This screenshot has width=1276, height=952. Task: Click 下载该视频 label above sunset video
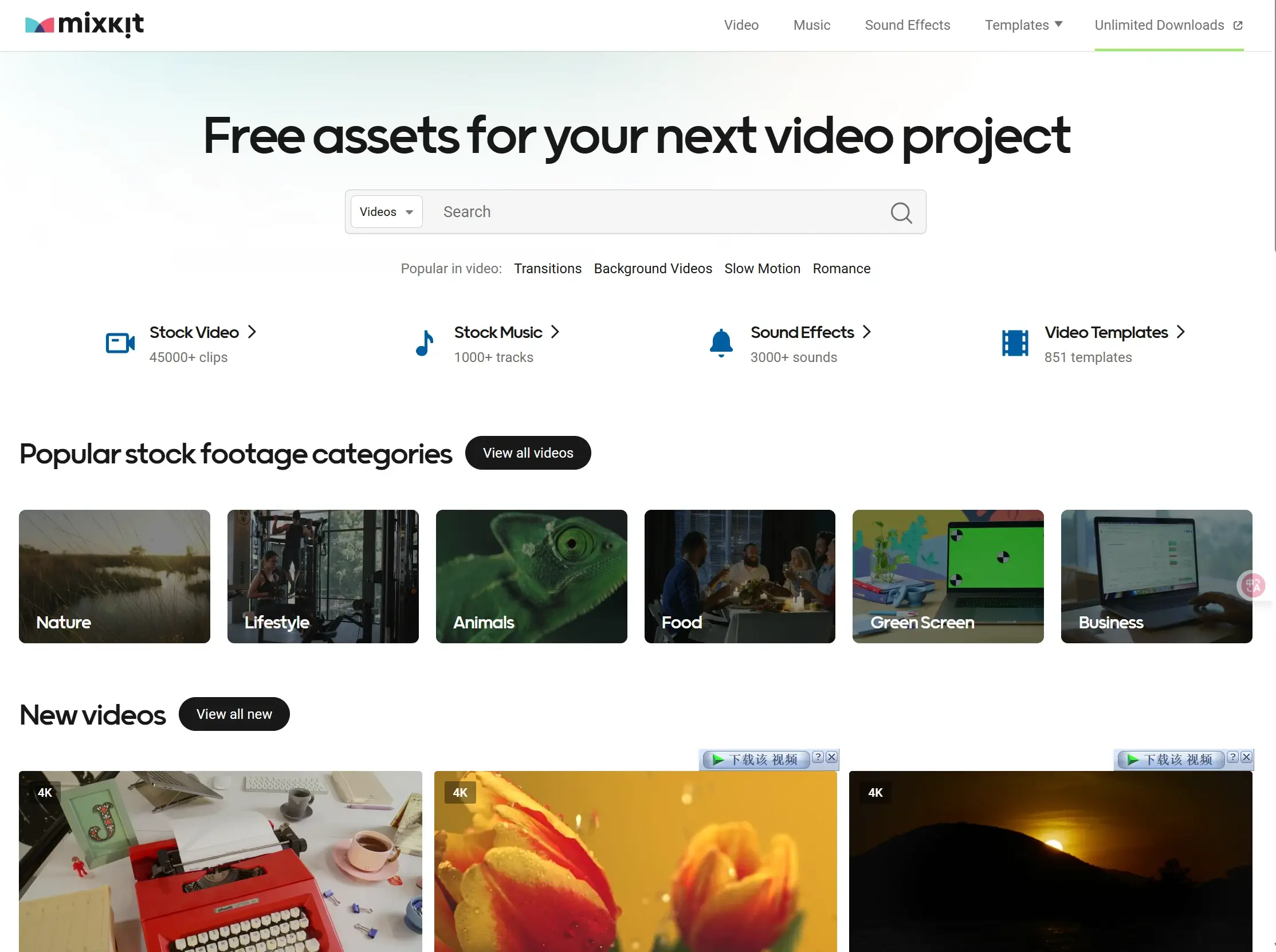pyautogui.click(x=1178, y=760)
